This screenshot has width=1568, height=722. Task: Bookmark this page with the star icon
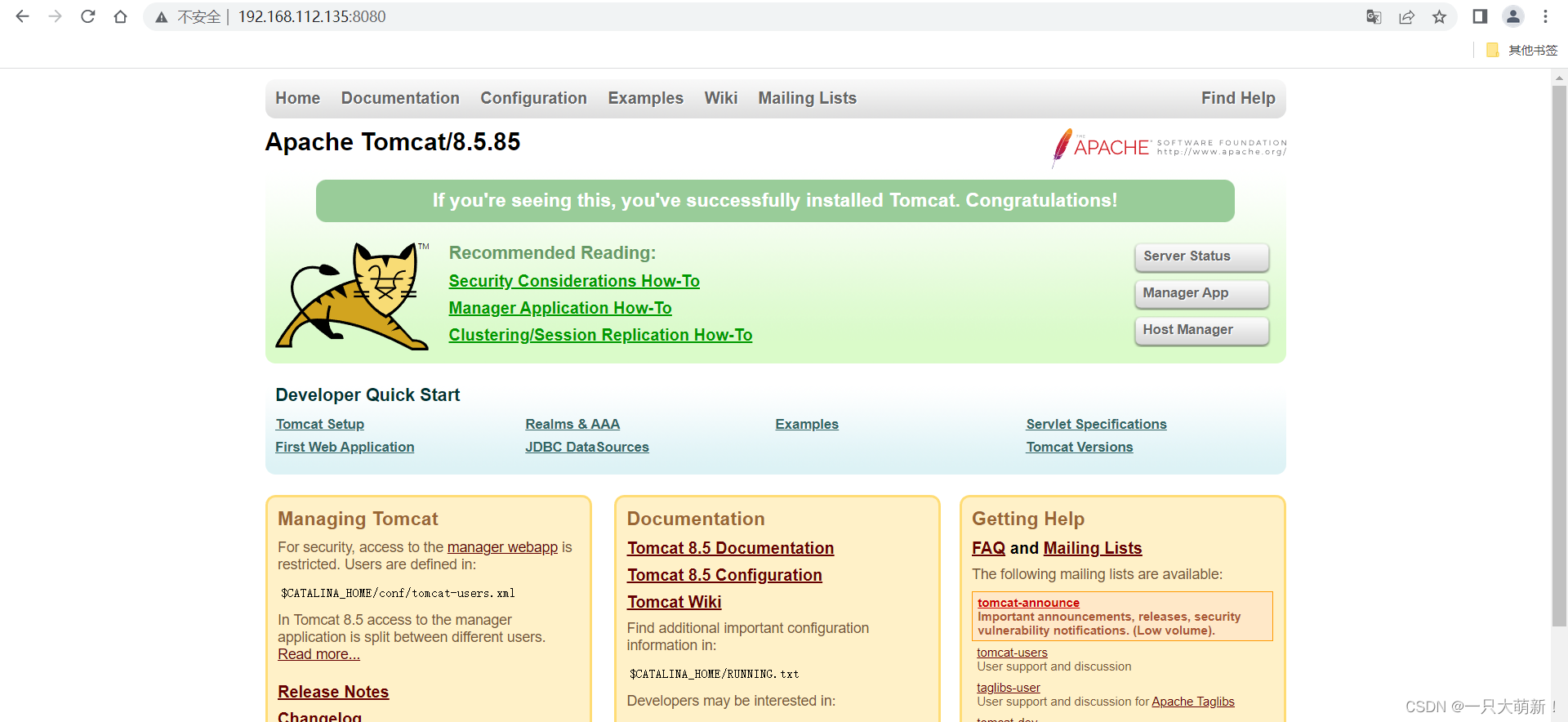(x=1439, y=16)
